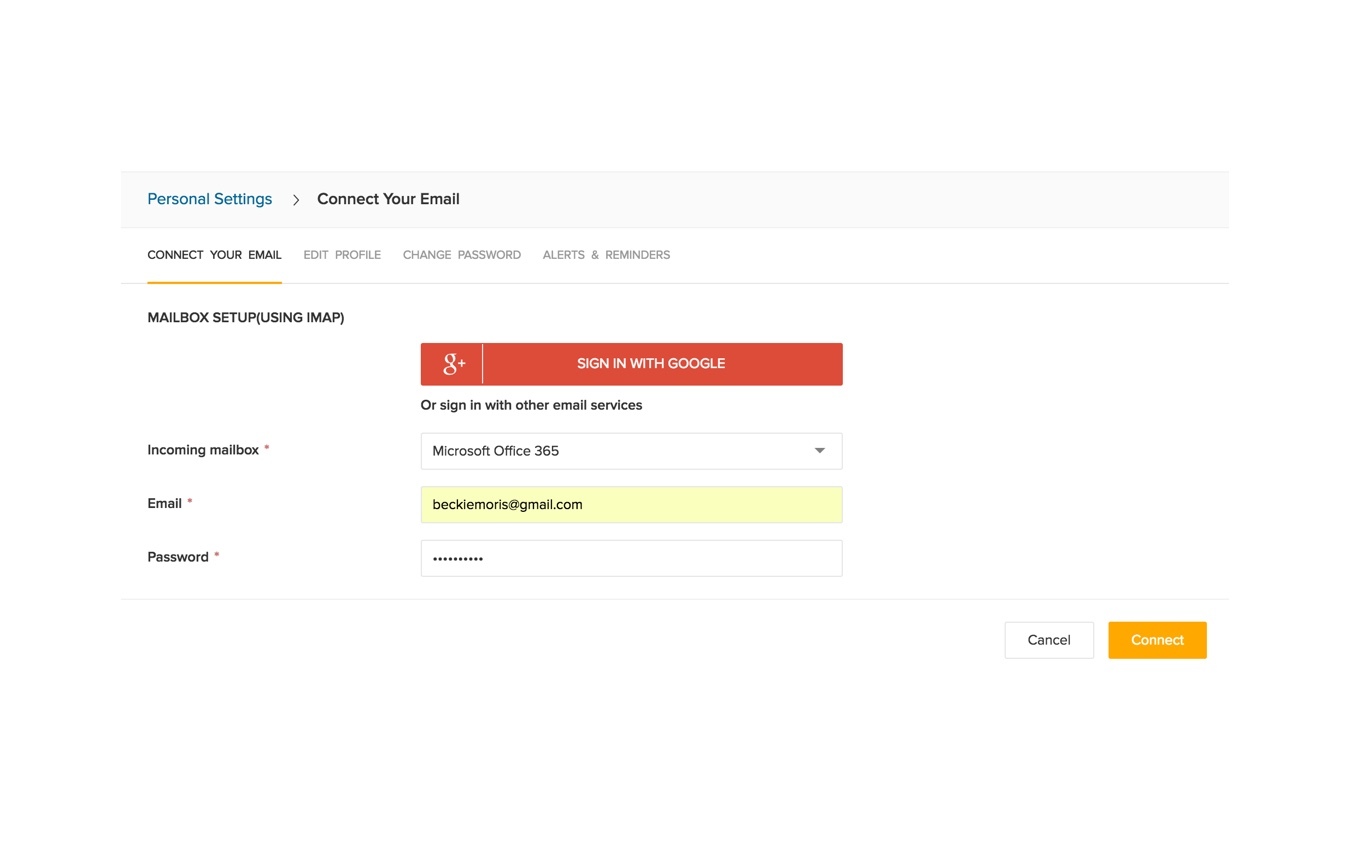Open Personal Settings from the breadcrumb
The width and height of the screenshot is (1350, 850).
[209, 198]
